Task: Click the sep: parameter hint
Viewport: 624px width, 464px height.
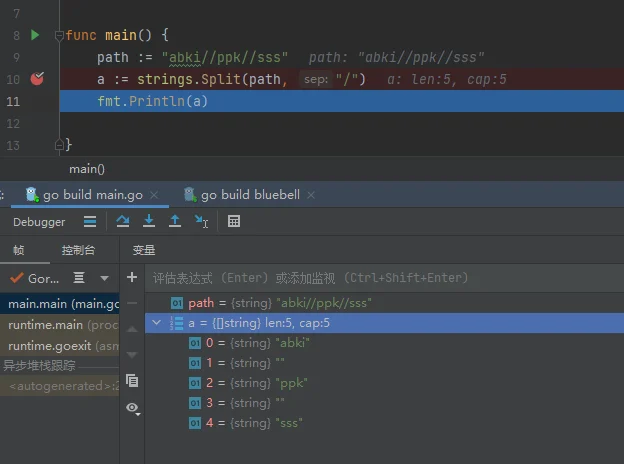Action: 316,79
